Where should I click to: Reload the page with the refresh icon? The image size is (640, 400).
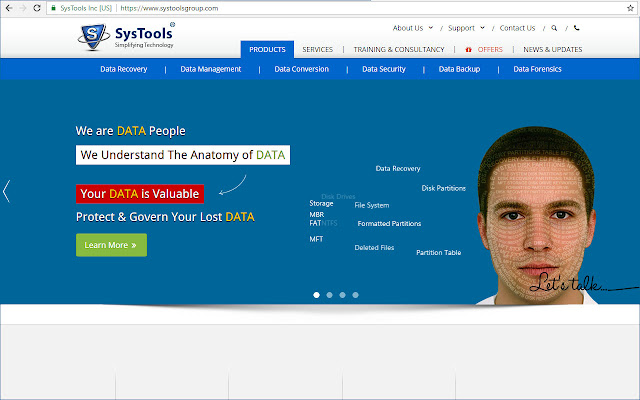38,7
